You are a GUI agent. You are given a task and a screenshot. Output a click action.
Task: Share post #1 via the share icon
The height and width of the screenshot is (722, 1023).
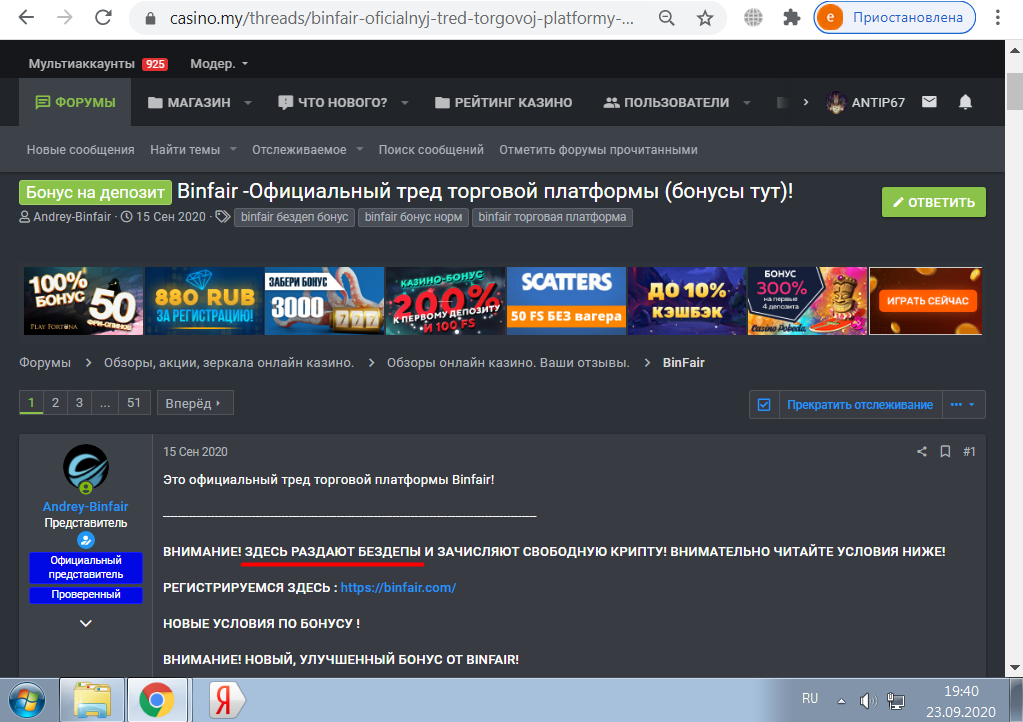coord(922,451)
